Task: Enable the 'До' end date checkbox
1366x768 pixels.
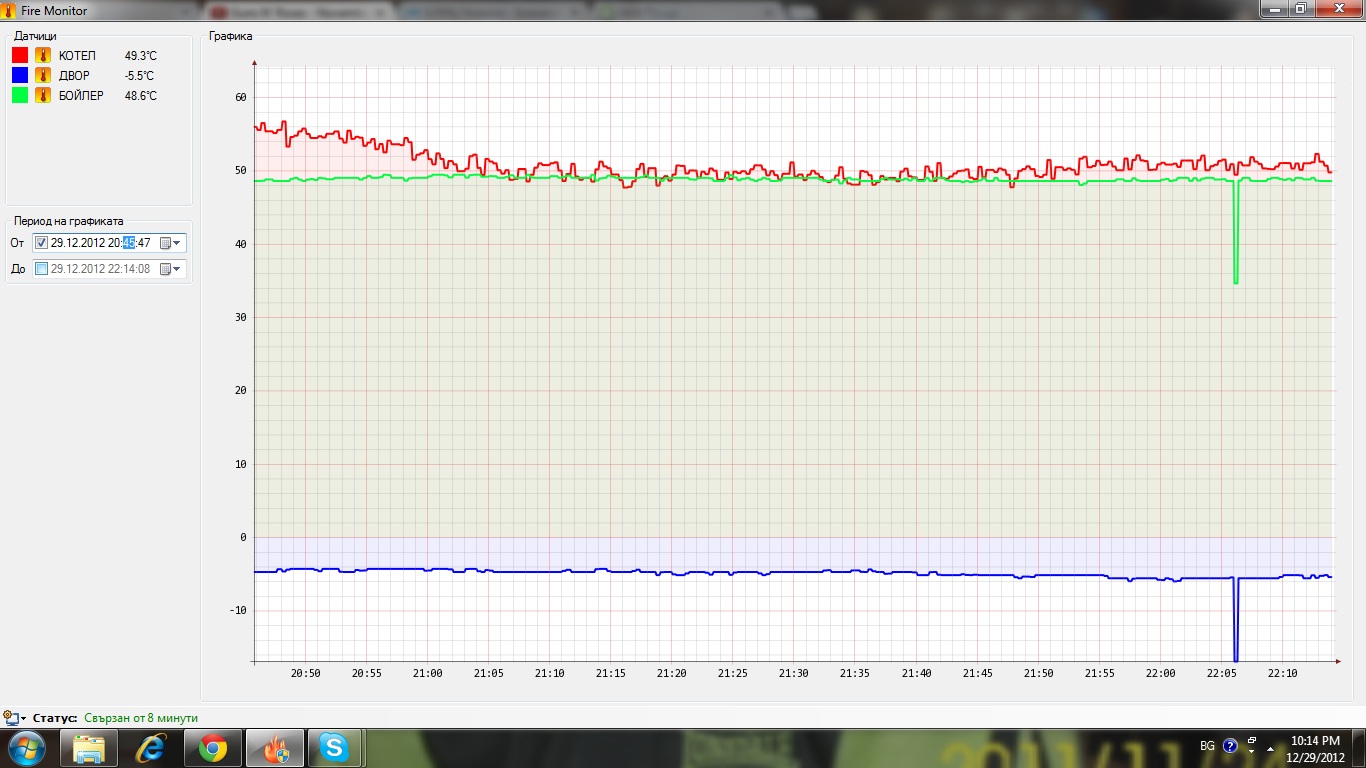Action: coord(41,269)
